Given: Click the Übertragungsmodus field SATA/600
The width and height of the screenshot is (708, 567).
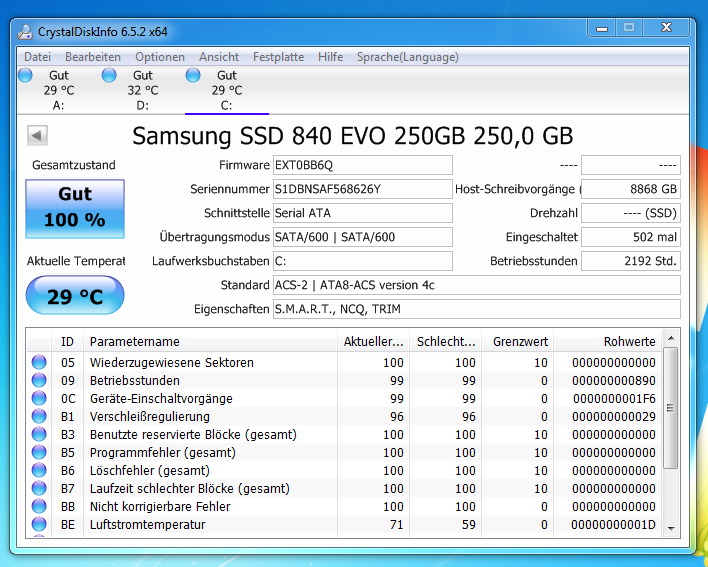Looking at the screenshot, I should pos(363,237).
